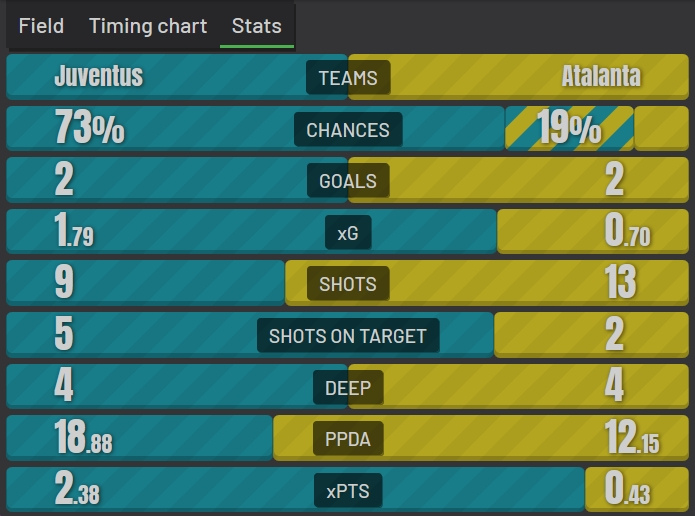Switch to the Field tab
Screen dimensions: 695x516
(x=41, y=26)
